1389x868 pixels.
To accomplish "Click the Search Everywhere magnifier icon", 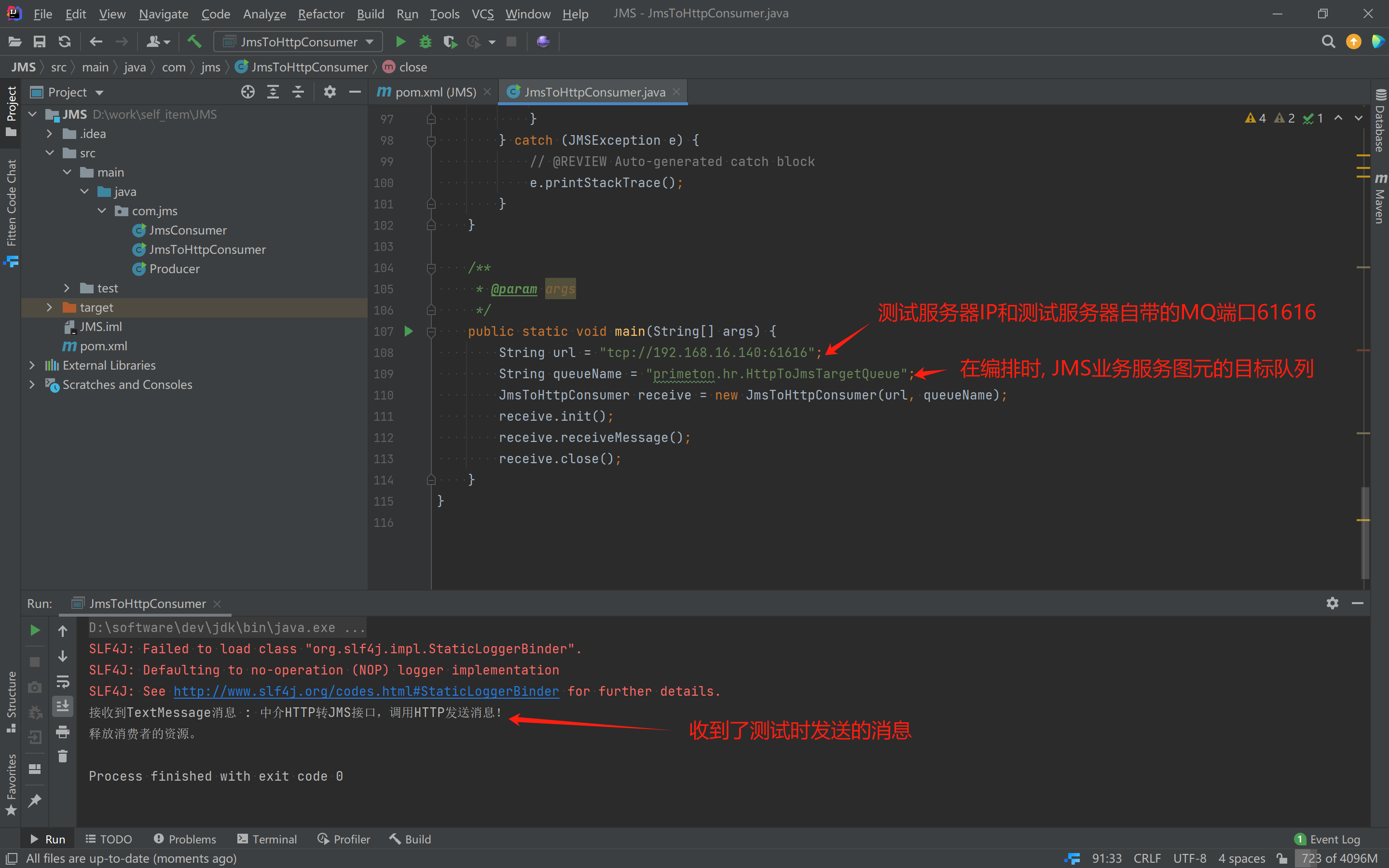I will pyautogui.click(x=1328, y=41).
